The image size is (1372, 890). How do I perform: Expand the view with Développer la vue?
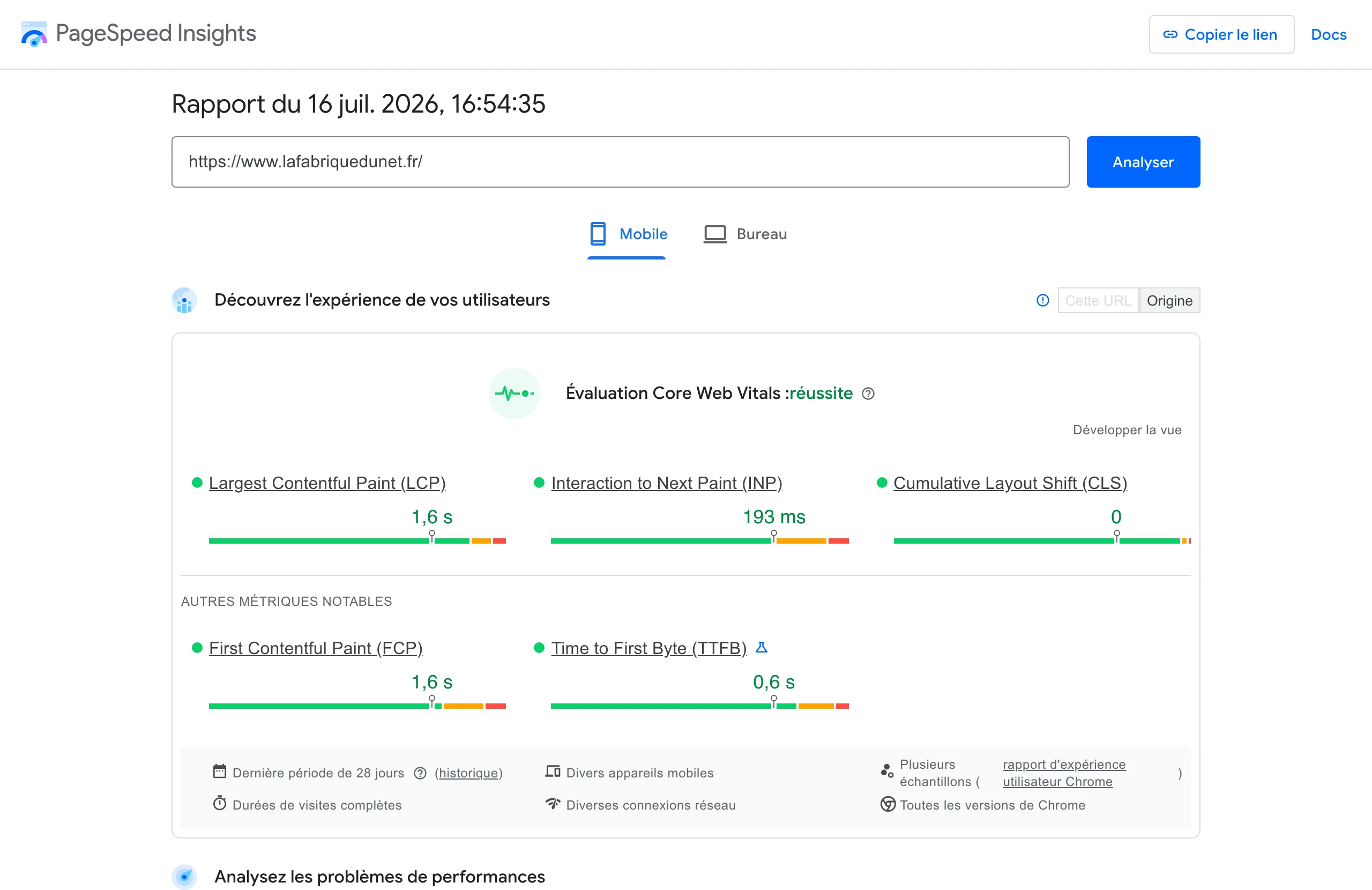tap(1127, 429)
